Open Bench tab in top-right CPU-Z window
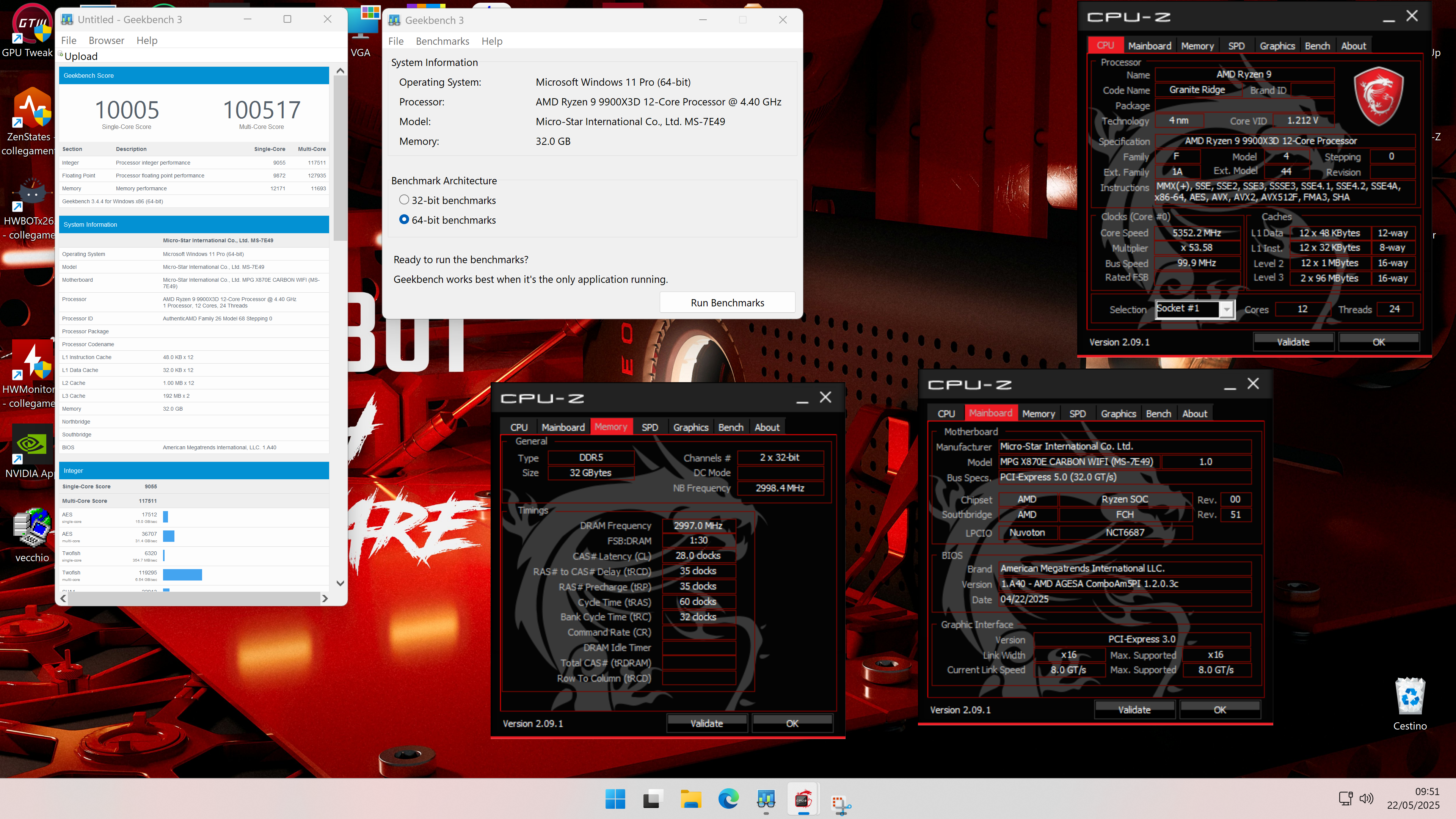Image resolution: width=1456 pixels, height=819 pixels. [1317, 46]
